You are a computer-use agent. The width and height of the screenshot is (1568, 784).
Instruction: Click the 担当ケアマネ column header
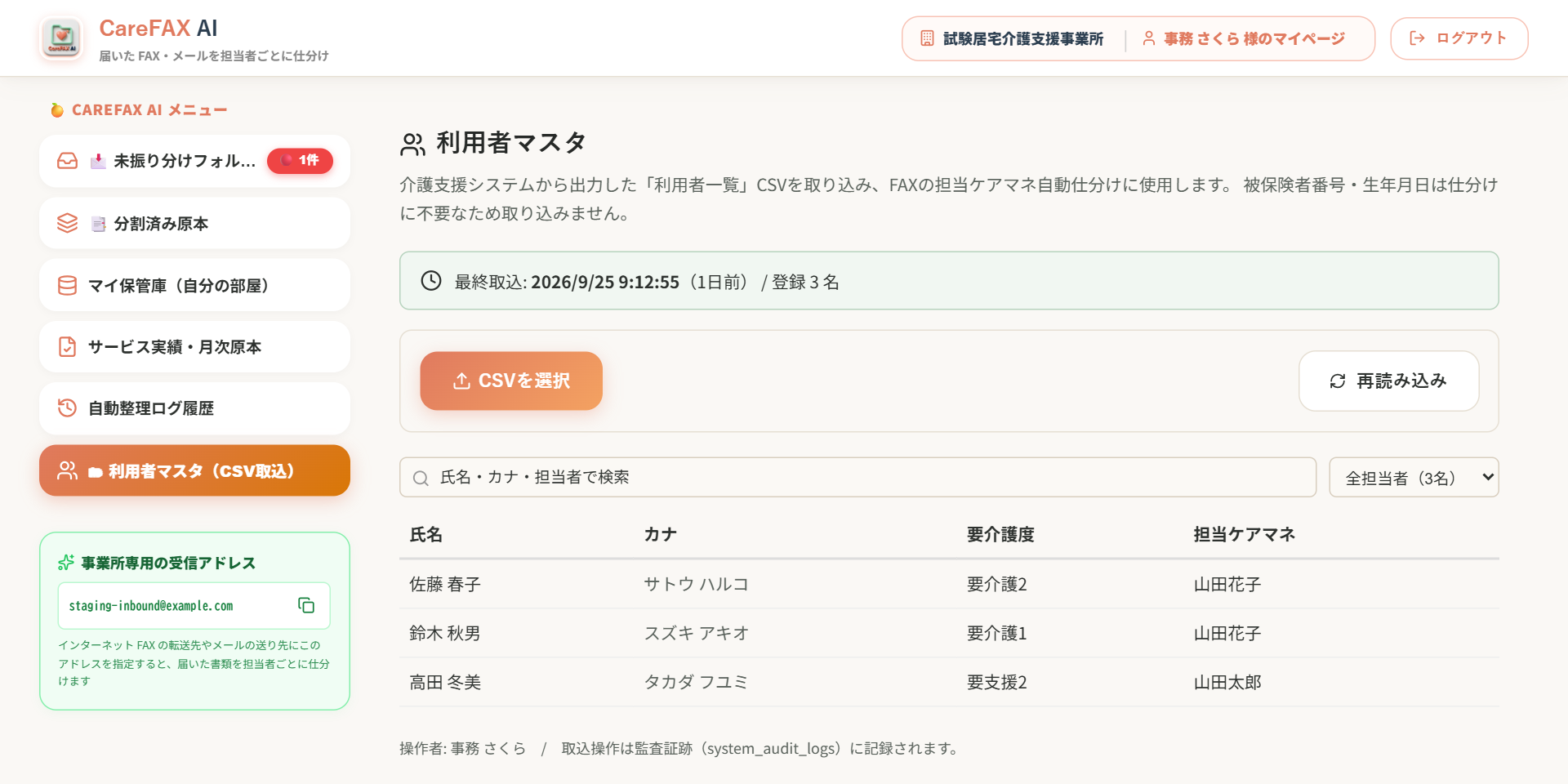1245,534
